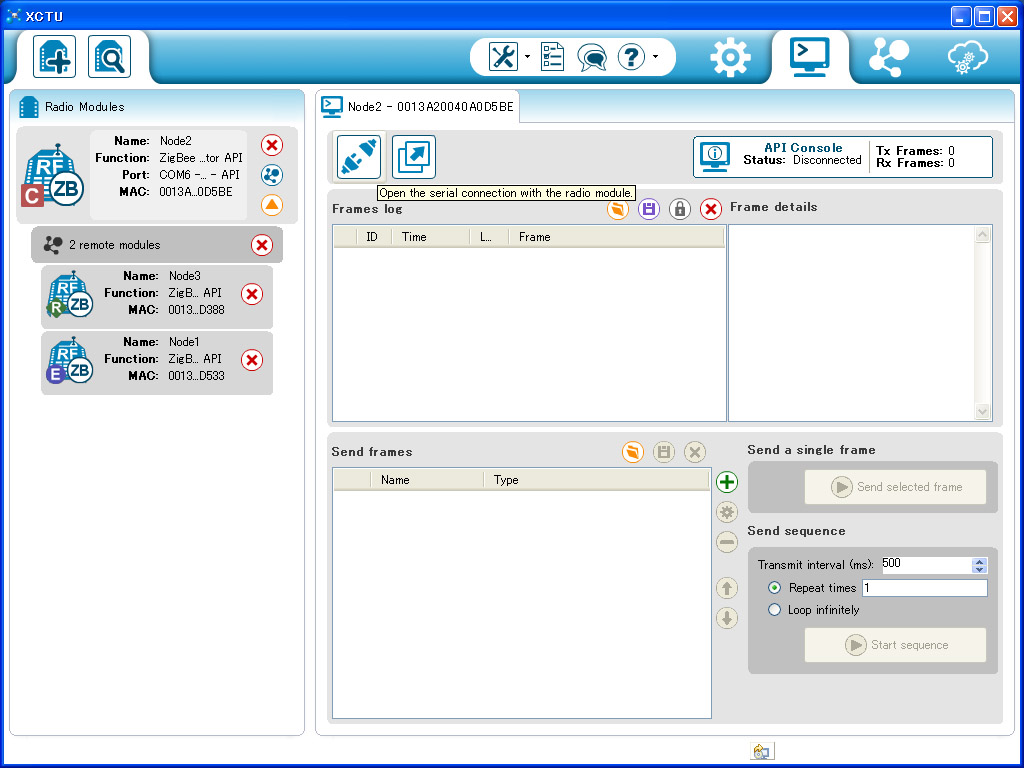Remove Node2 module with red X
1024x768 pixels.
272,145
